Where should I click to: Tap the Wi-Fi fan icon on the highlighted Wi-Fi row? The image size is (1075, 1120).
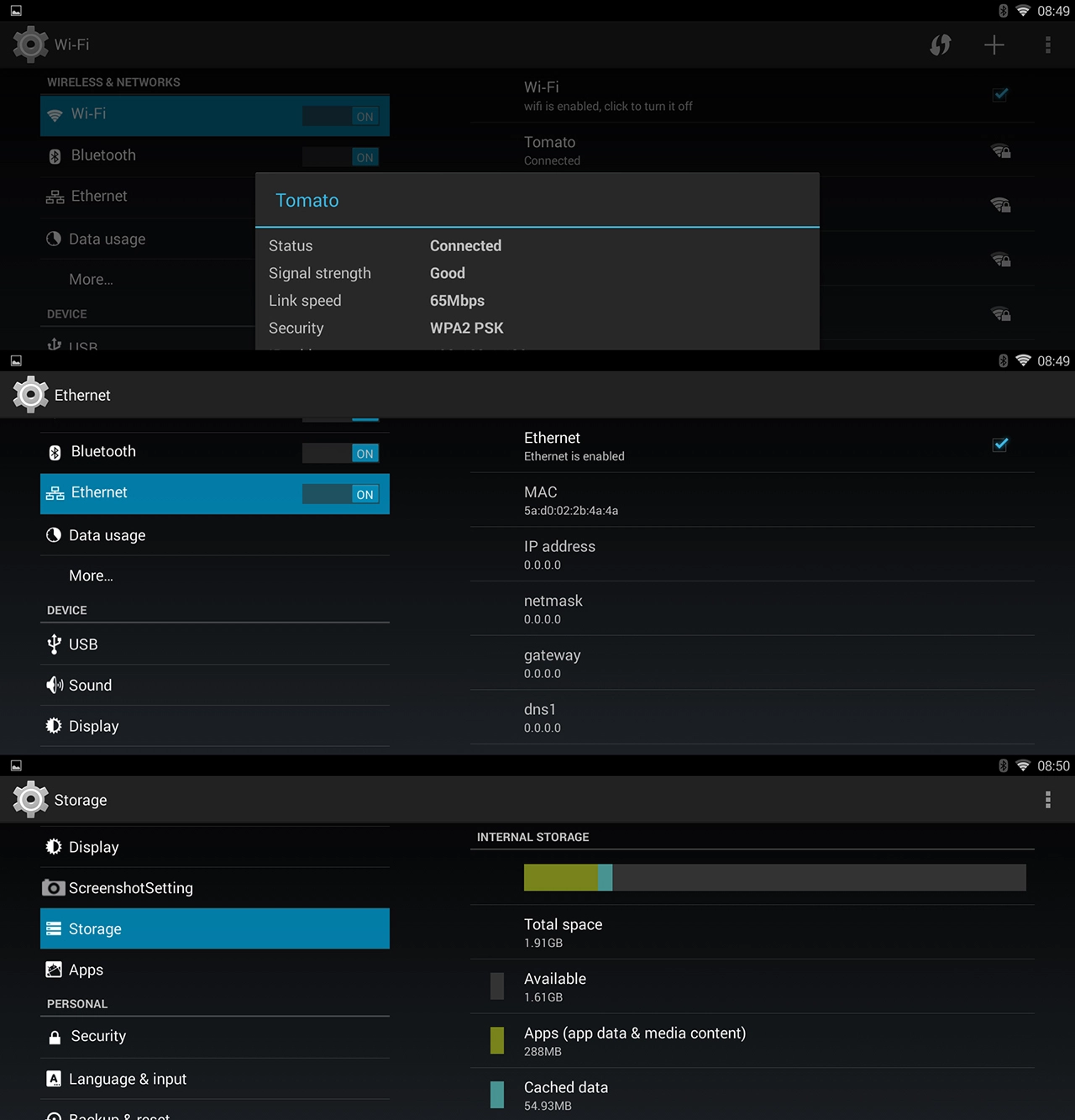pos(55,115)
